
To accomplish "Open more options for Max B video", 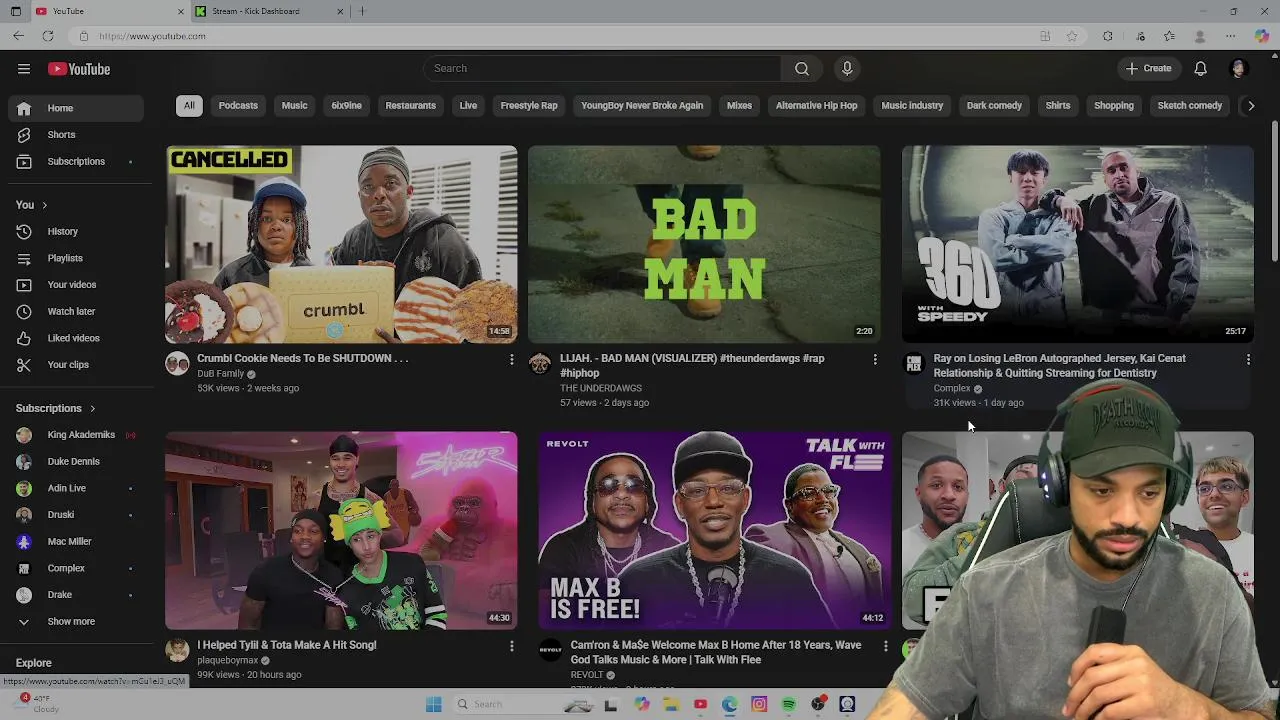I will coord(885,646).
